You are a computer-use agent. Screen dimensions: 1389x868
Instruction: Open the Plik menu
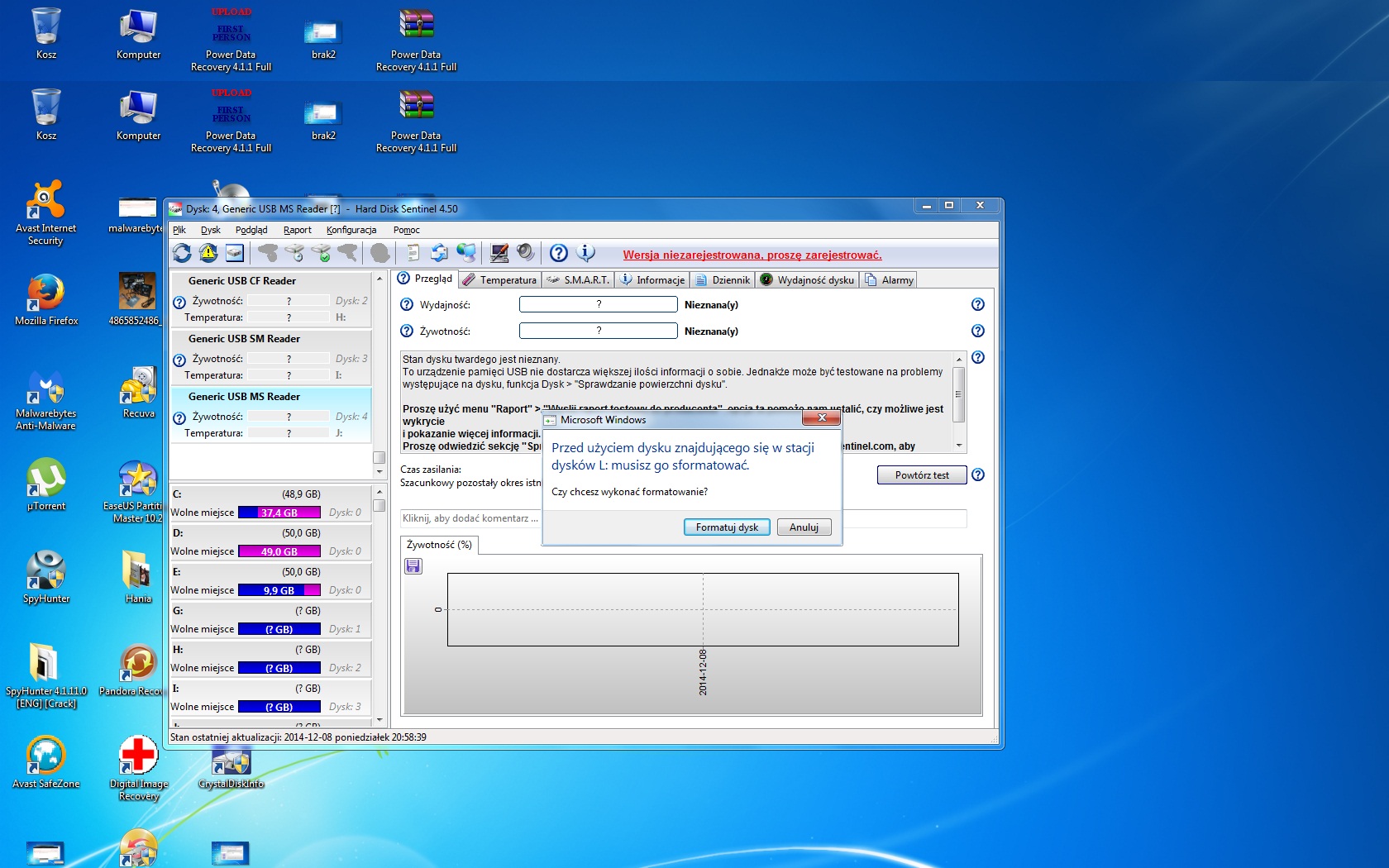pyautogui.click(x=179, y=230)
